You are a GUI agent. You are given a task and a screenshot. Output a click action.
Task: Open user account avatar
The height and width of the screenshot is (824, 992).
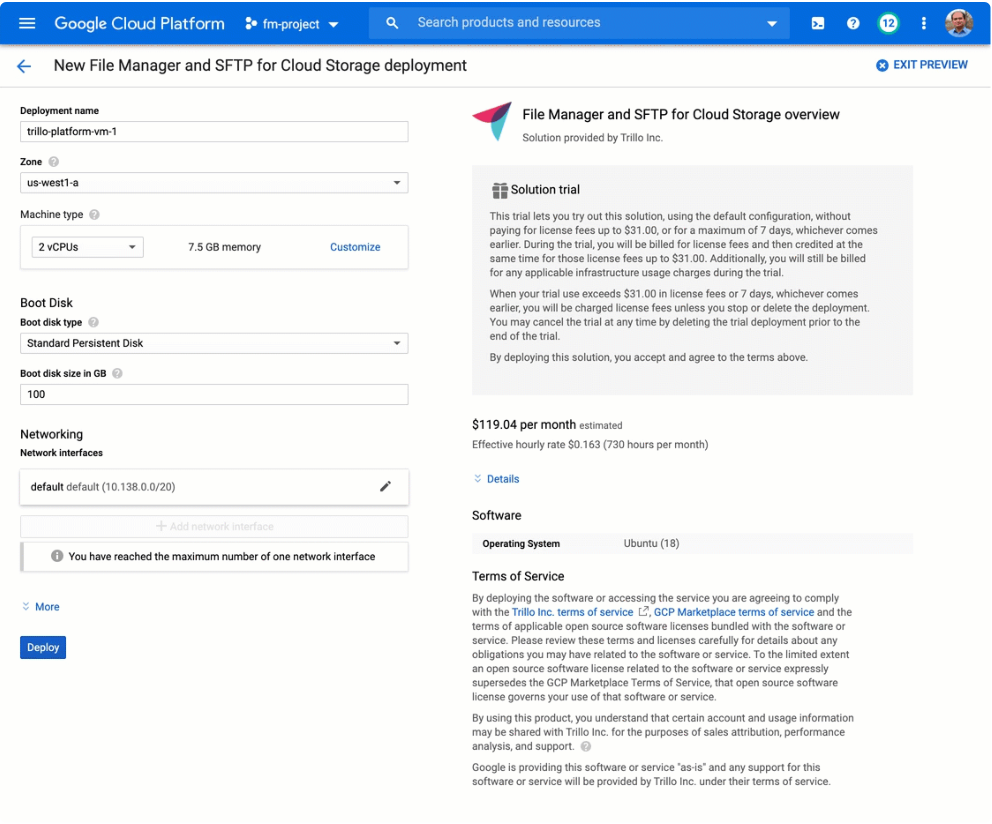(x=958, y=23)
